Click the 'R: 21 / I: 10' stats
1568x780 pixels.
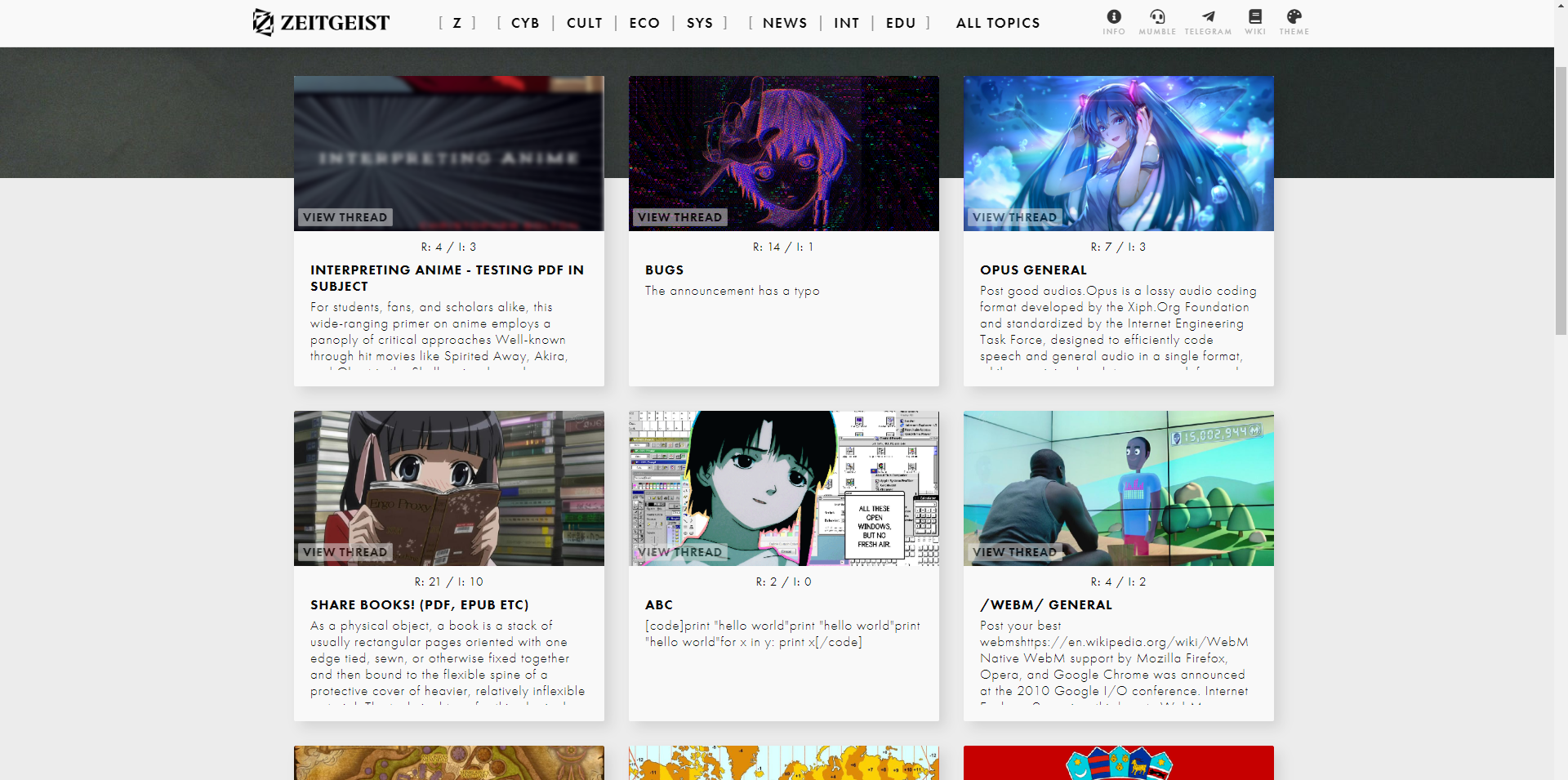(449, 582)
